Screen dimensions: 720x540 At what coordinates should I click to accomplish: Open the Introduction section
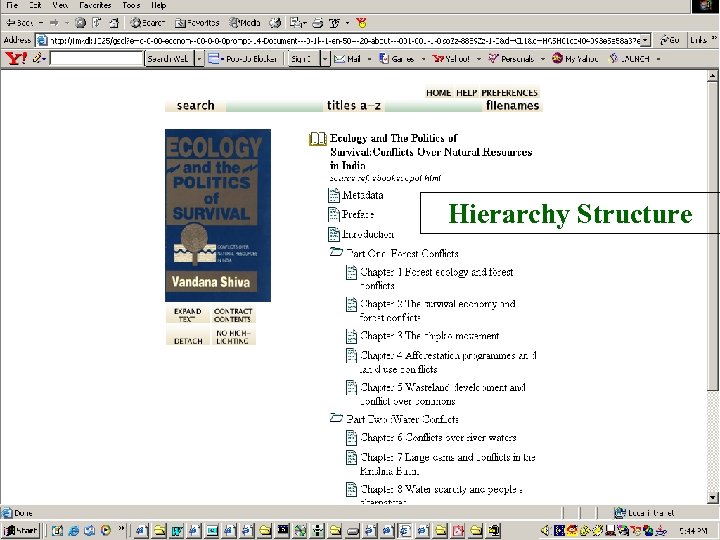[361, 234]
